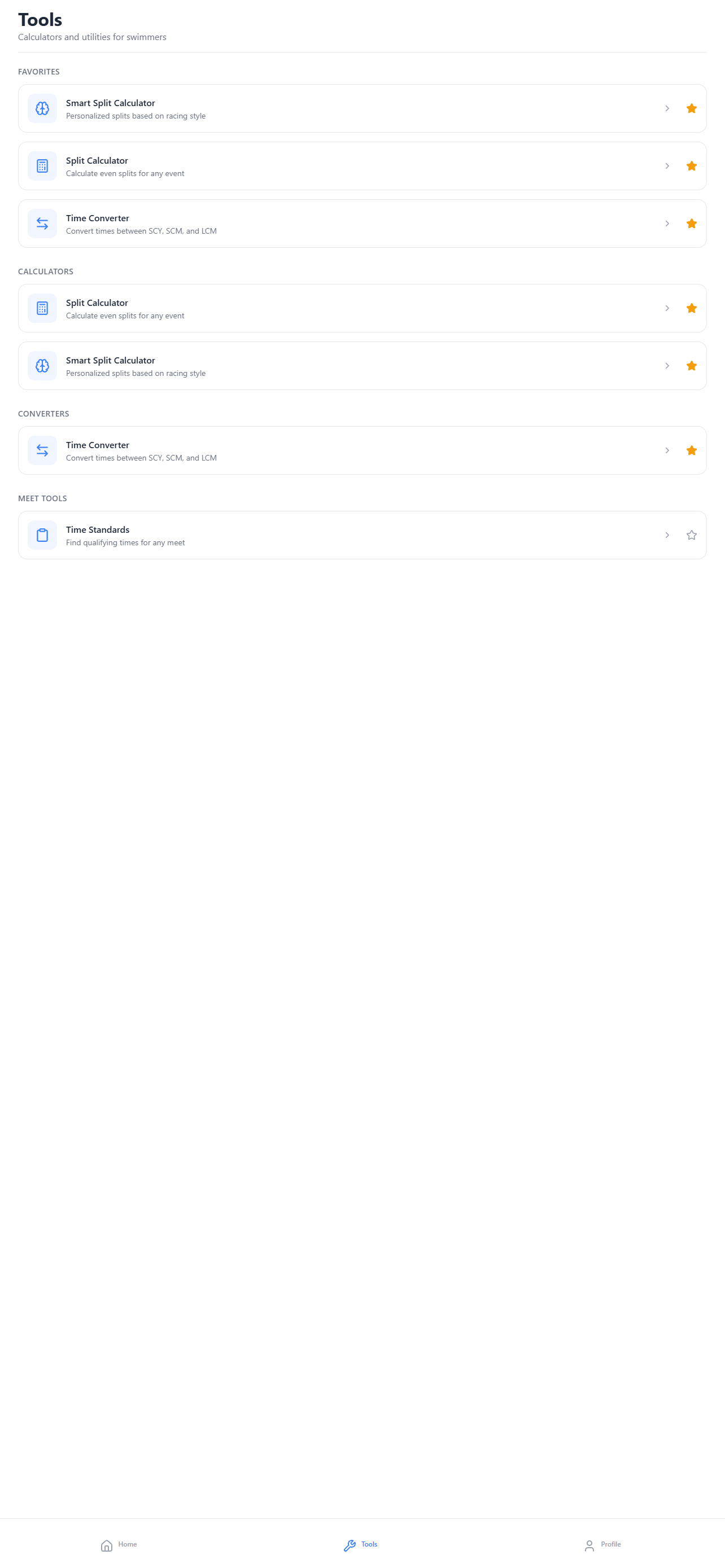Image resolution: width=725 pixels, height=1568 pixels.
Task: Toggle star for Split Calculator under Calculators
Action: pyautogui.click(x=692, y=308)
